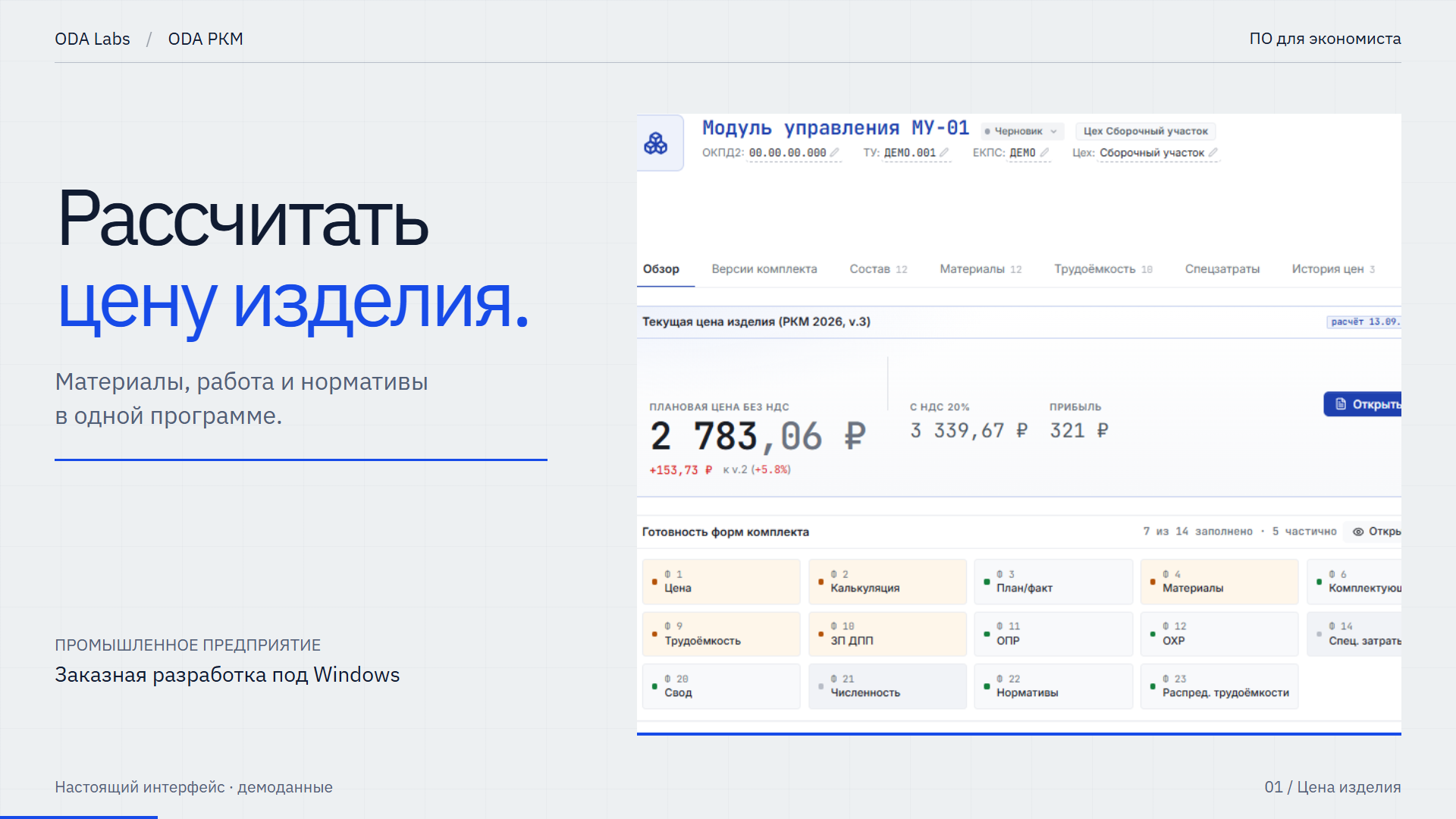Viewport: 1456px width, 819px height.
Task: Open form Ф 22 Нормативы card
Action: click(1053, 686)
